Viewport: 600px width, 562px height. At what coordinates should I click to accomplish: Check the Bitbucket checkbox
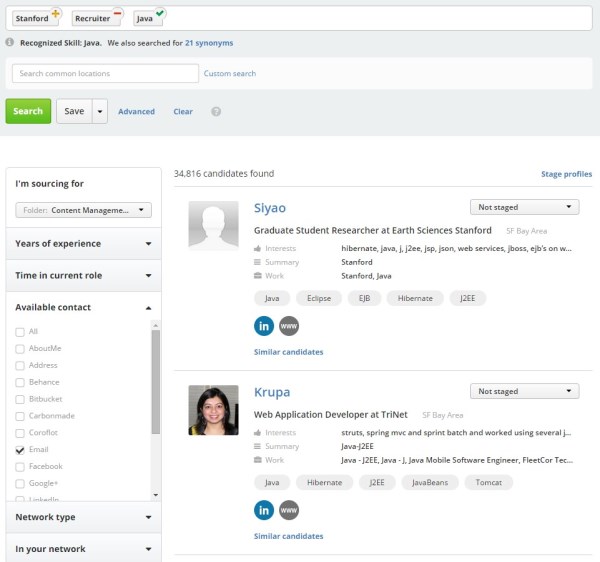(x=20, y=399)
